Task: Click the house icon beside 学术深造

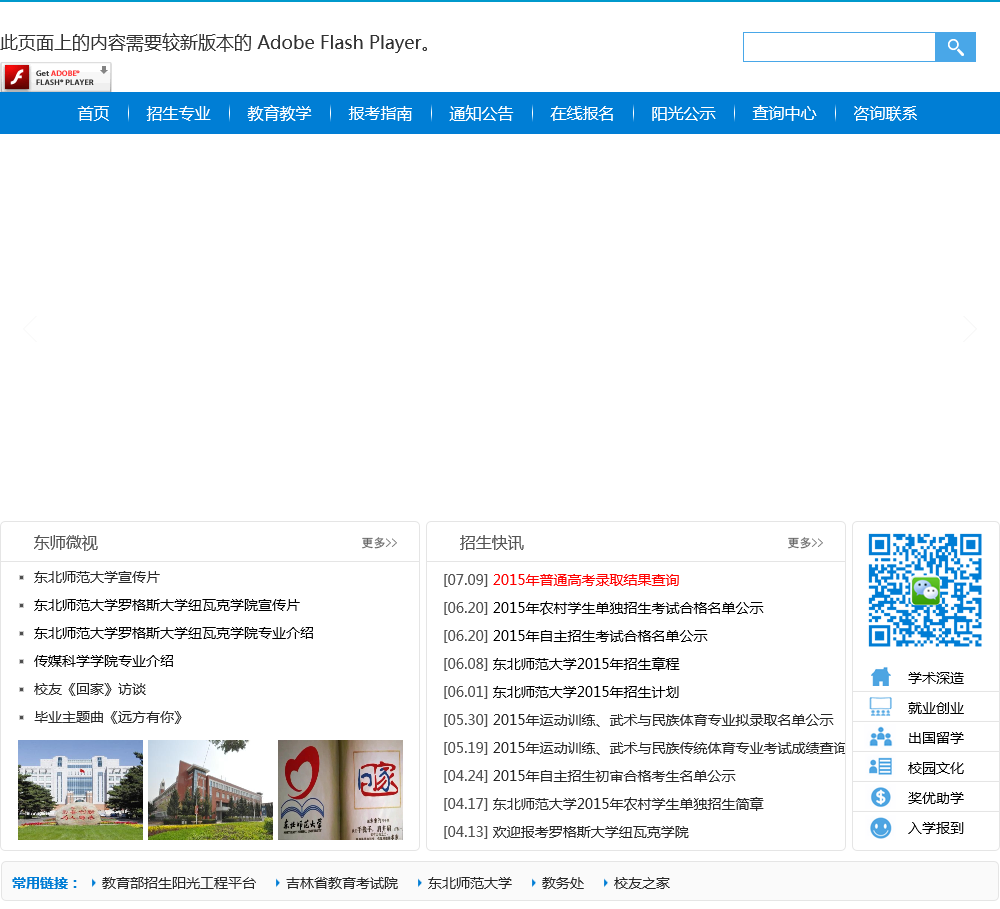Action: 880,677
